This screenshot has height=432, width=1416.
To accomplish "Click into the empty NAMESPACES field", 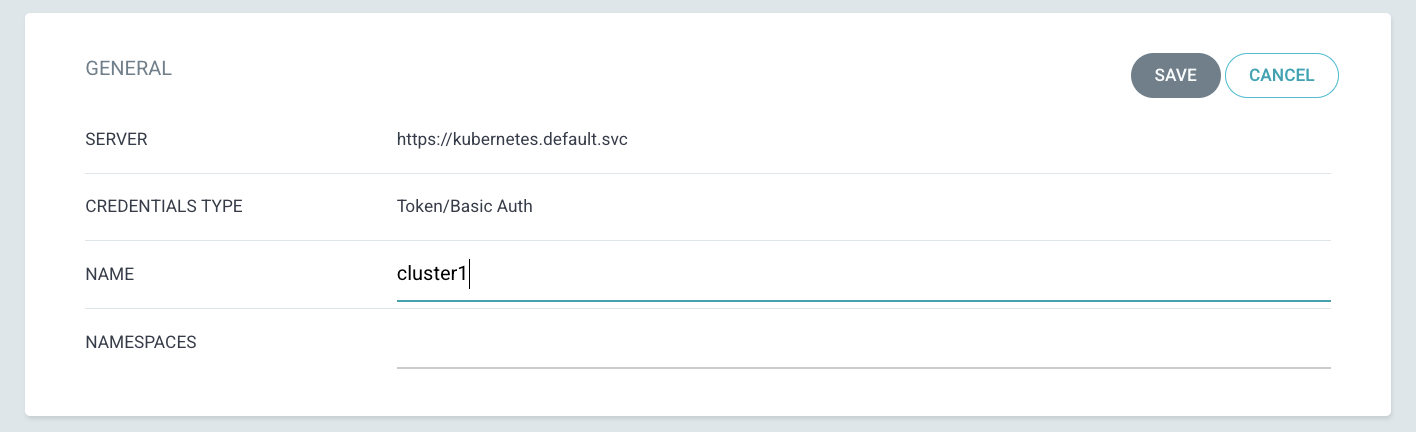I will coord(863,344).
